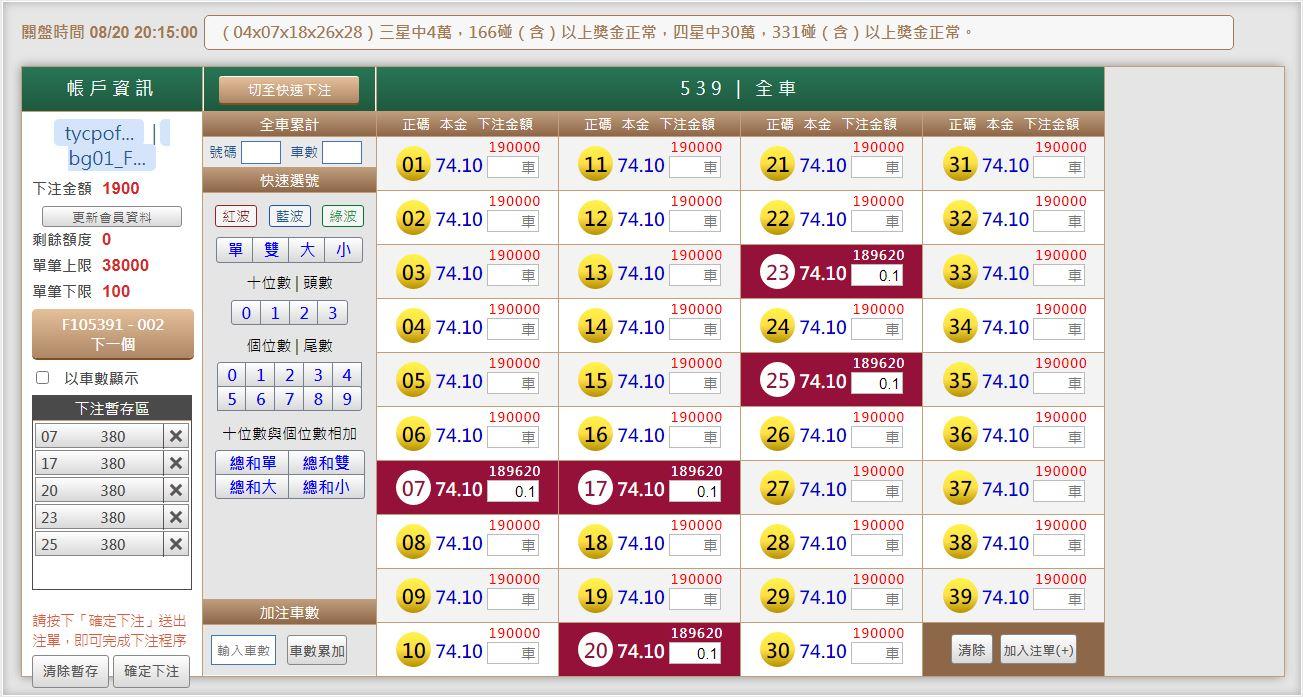Viewport: 1303px width, 697px height.
Task: Remove entry 07 from pending bets
Action: tap(176, 436)
